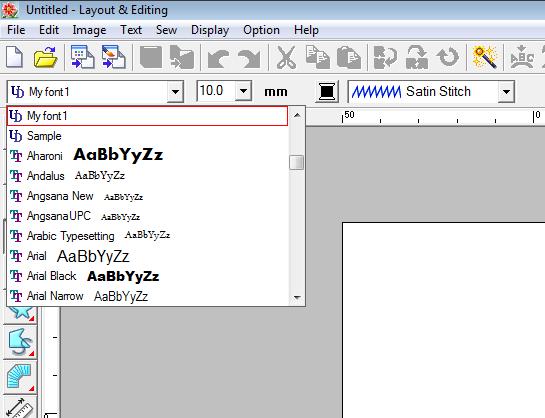This screenshot has width=545, height=418.
Task: Choose the Aharoni font
Action: click(x=147, y=155)
